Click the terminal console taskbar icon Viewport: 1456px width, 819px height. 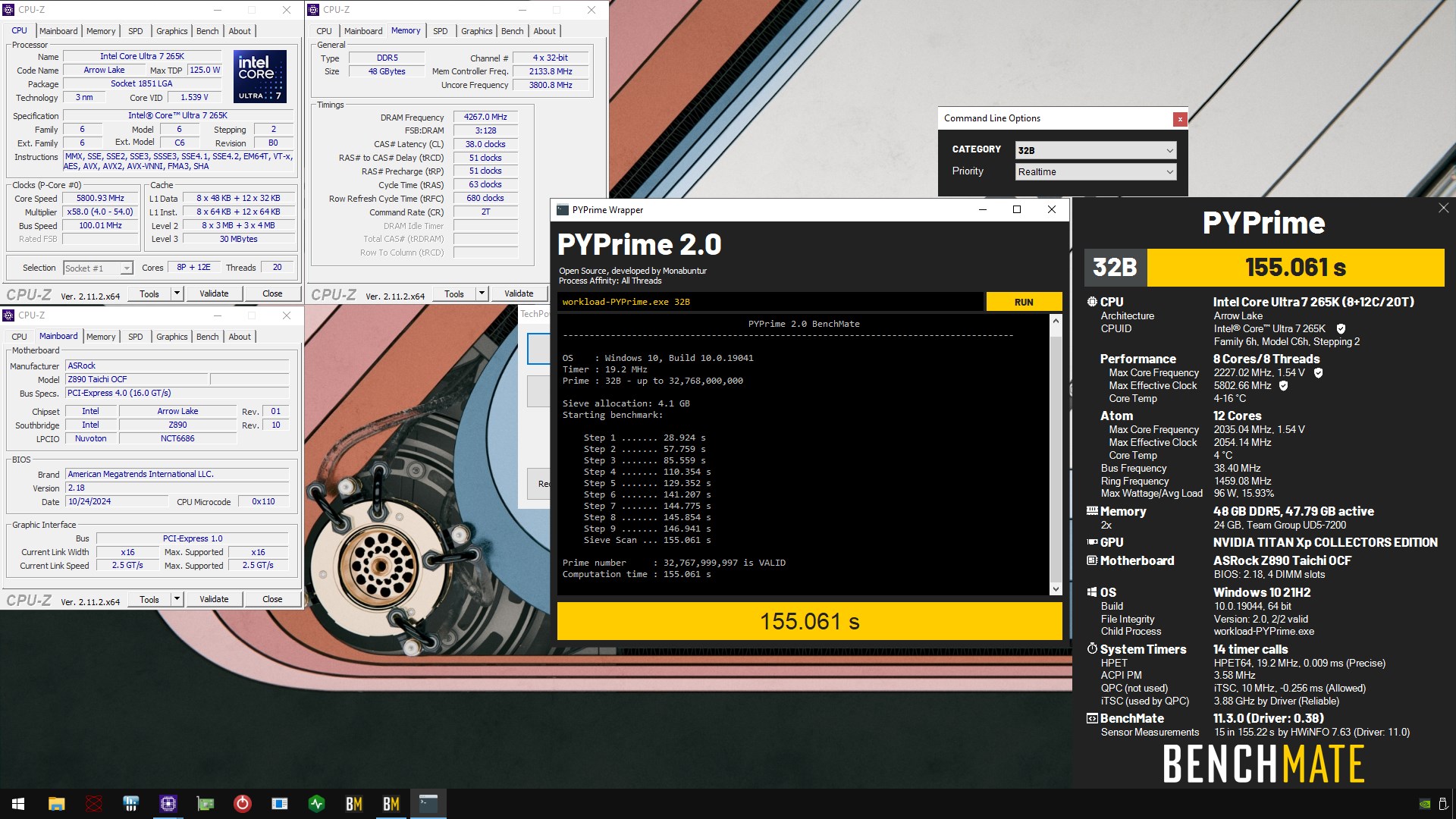(x=428, y=803)
